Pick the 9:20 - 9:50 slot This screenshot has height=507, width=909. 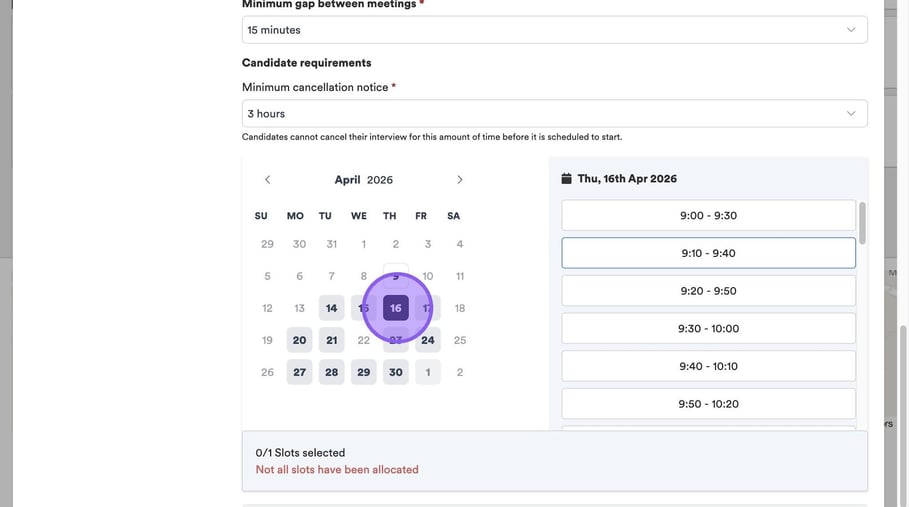coord(708,291)
